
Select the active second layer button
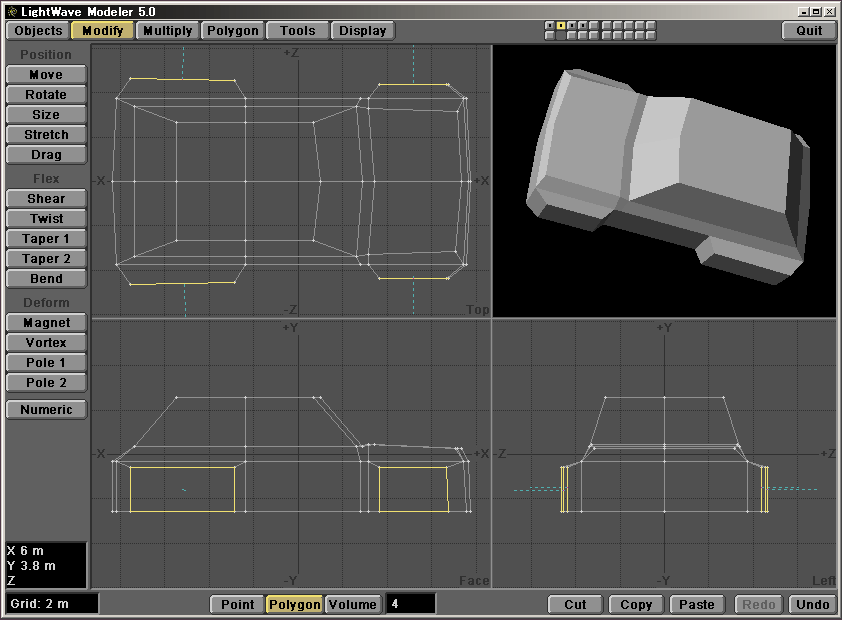561,25
